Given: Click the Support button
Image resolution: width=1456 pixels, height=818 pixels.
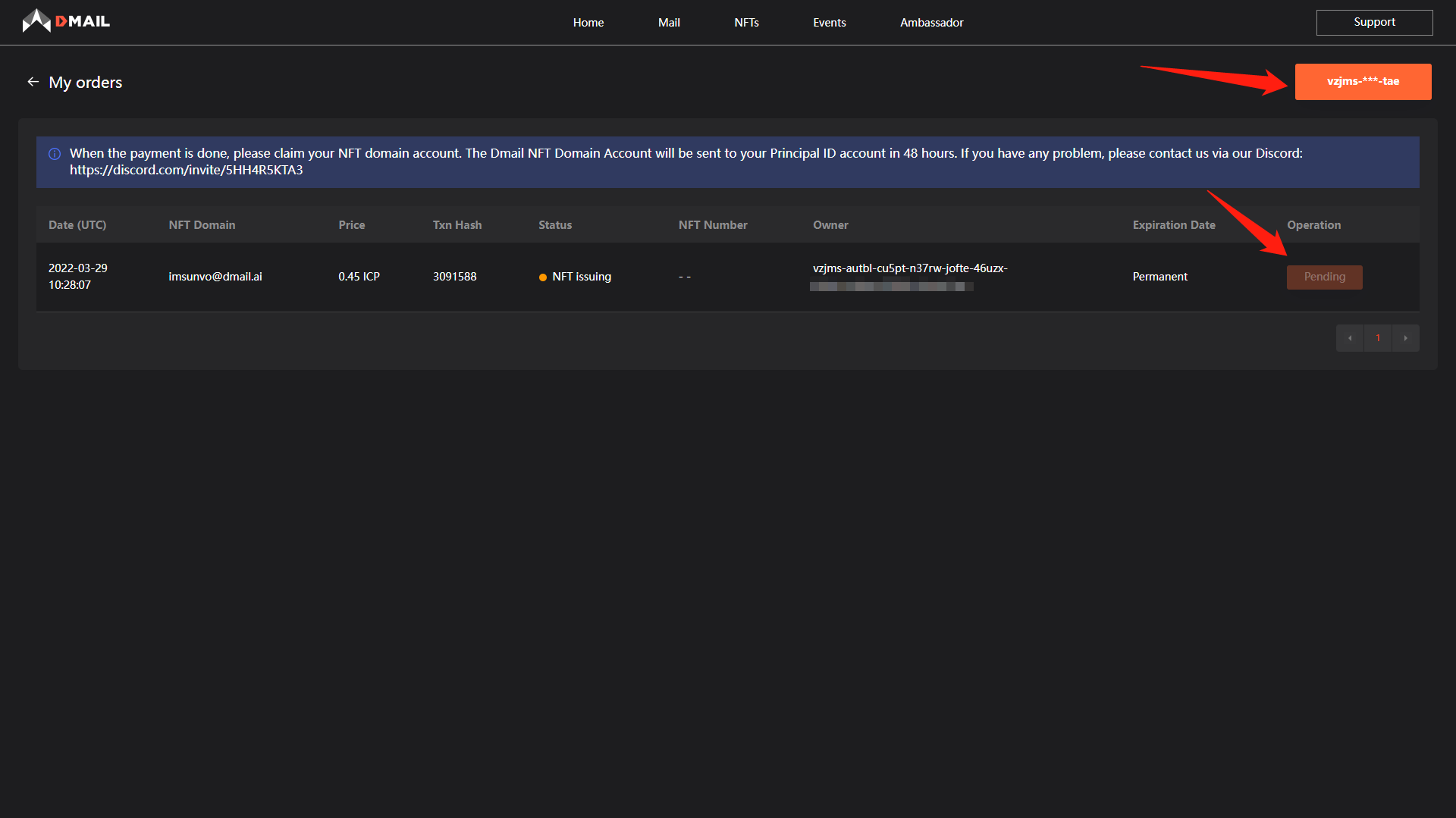Looking at the screenshot, I should tap(1374, 22).
